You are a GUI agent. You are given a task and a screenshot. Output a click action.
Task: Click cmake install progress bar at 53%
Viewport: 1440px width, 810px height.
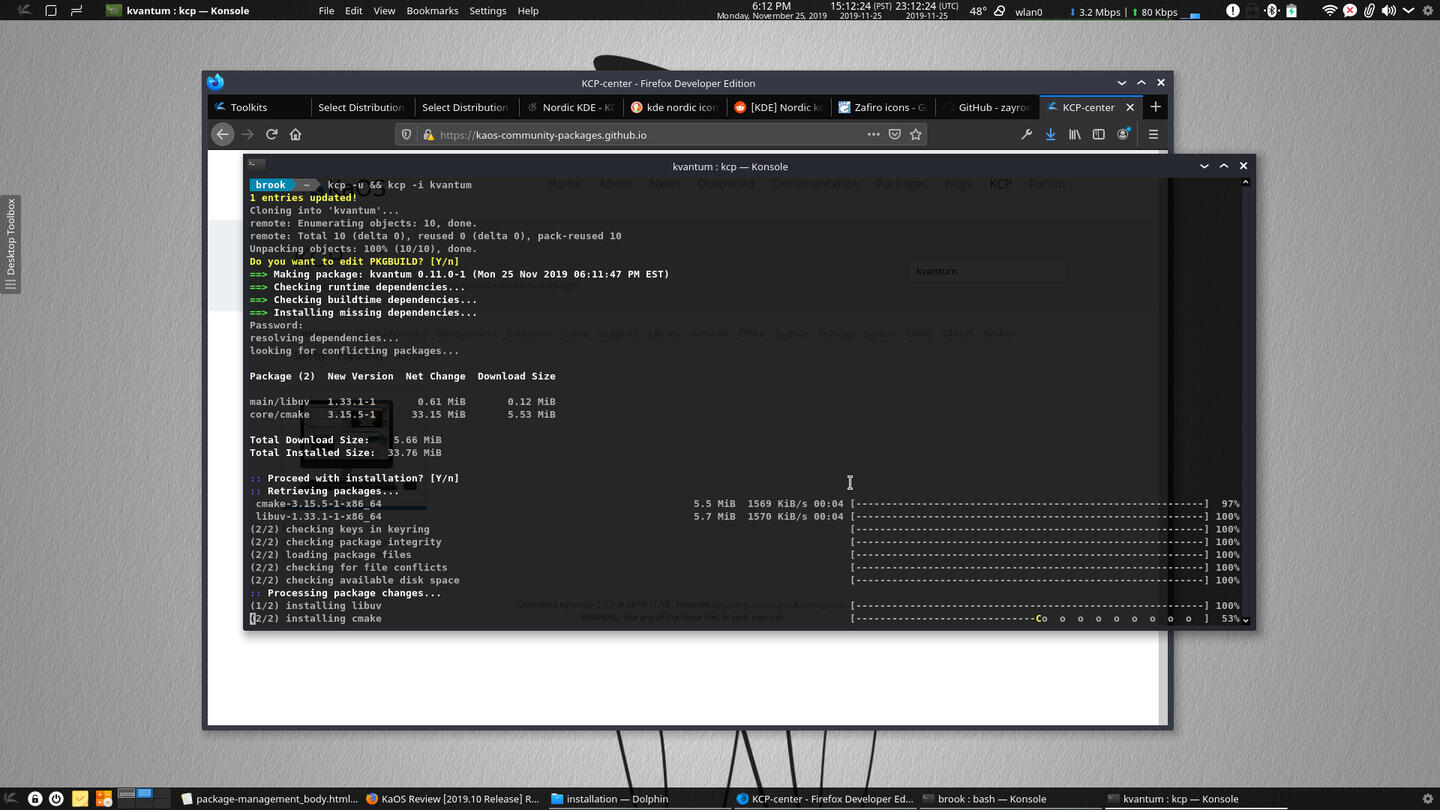point(1030,618)
